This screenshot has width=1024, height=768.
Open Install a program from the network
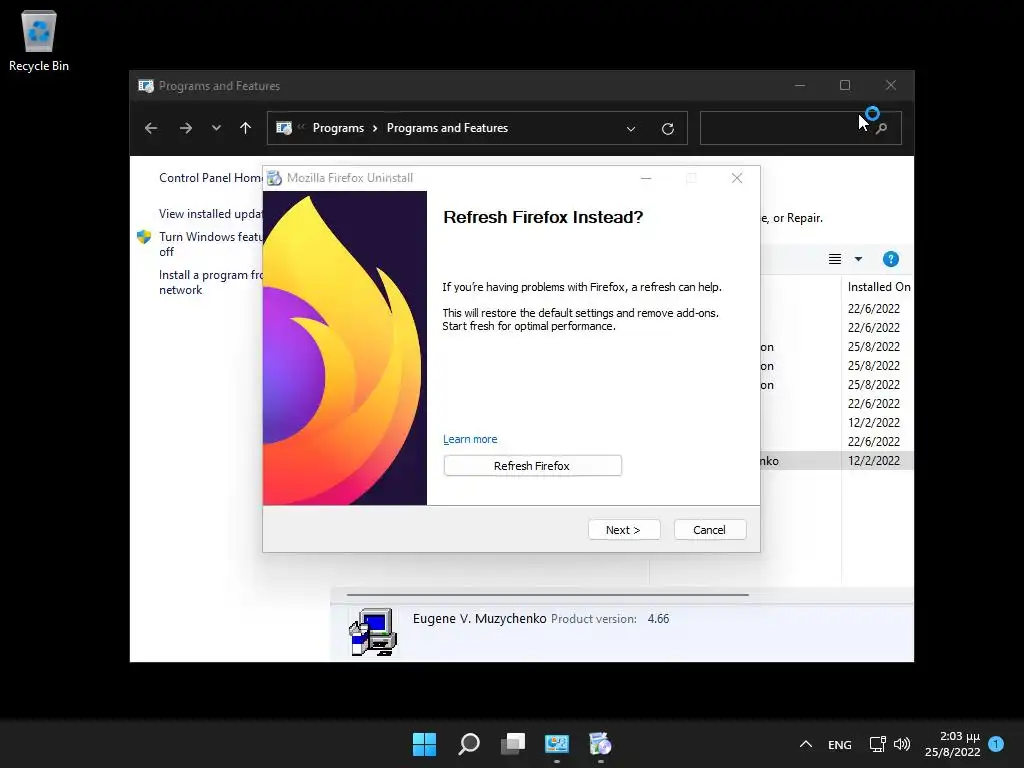(210, 282)
